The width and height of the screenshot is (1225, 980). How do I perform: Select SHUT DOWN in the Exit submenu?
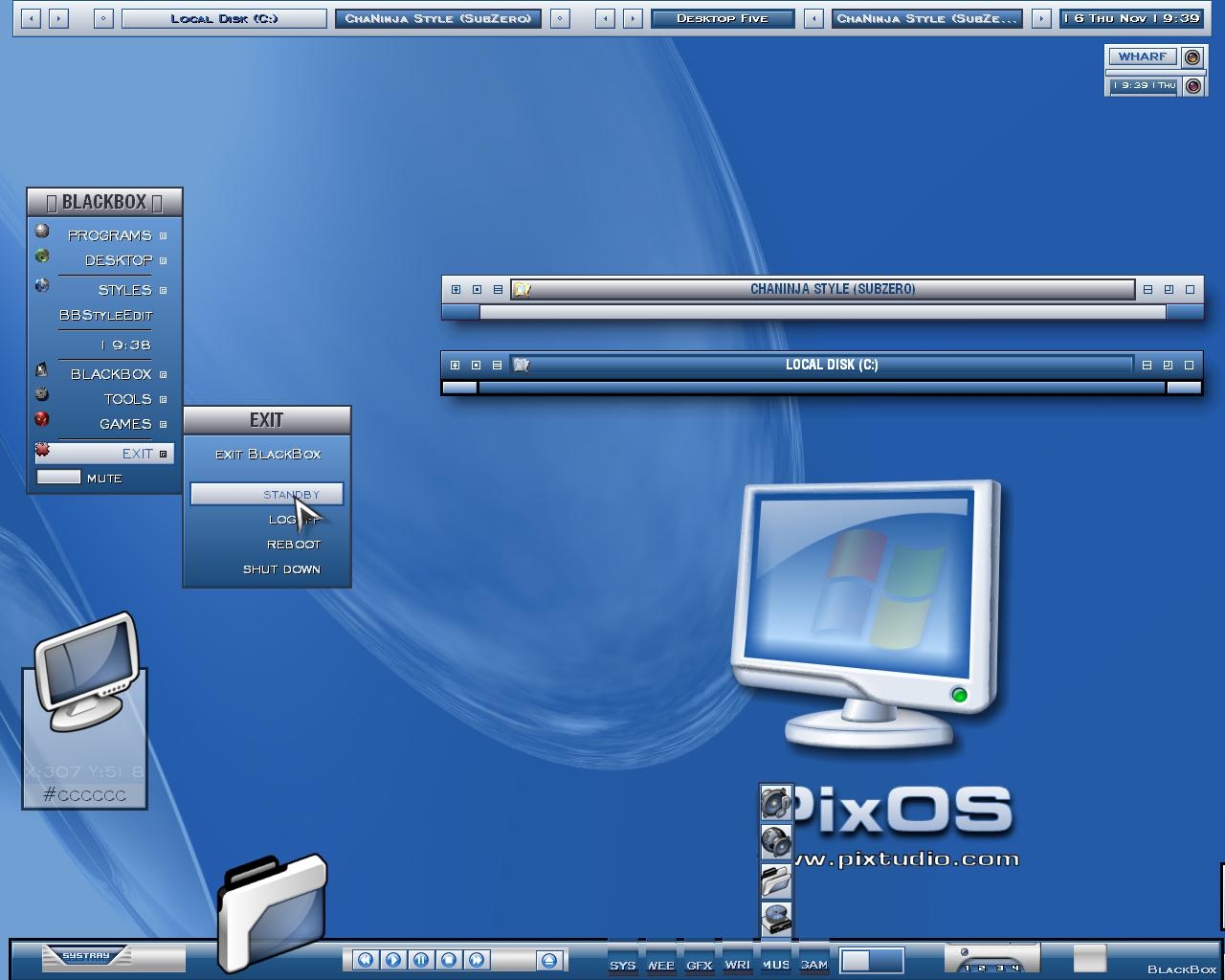267,568
